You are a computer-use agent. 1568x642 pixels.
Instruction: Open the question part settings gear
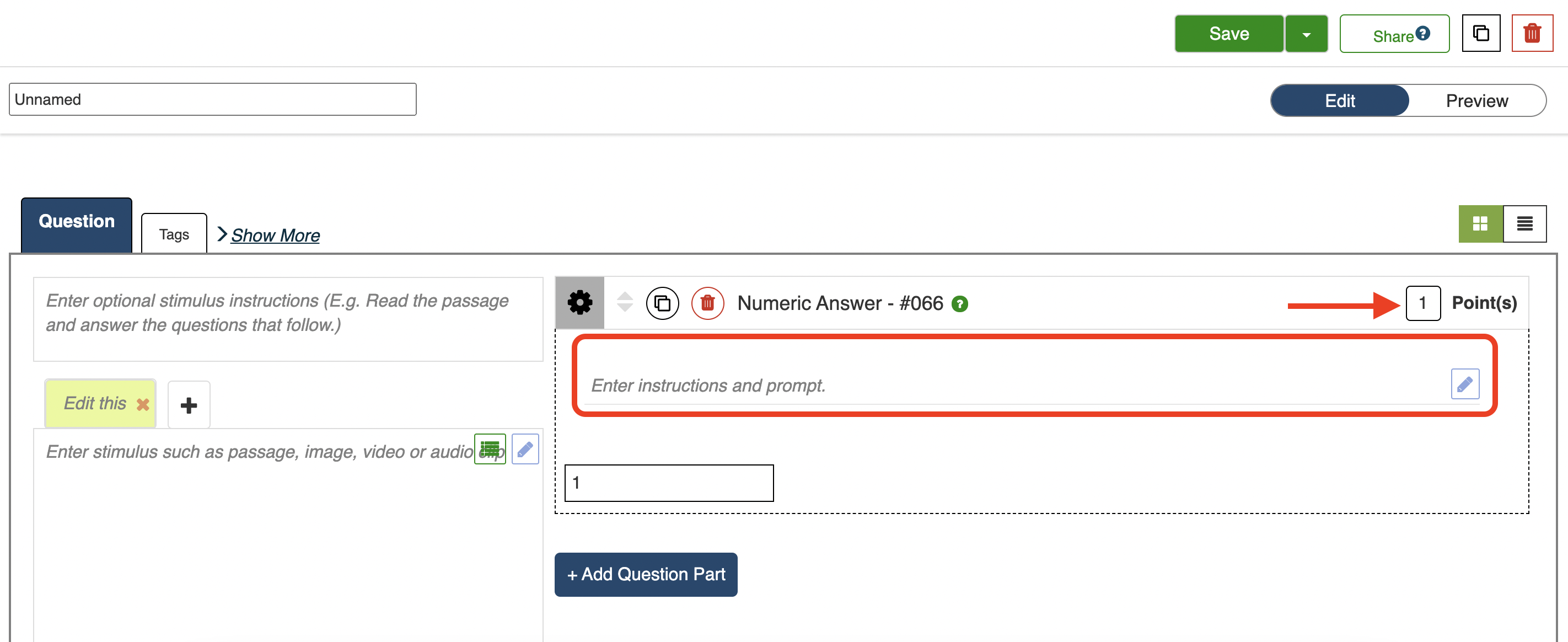coord(579,303)
